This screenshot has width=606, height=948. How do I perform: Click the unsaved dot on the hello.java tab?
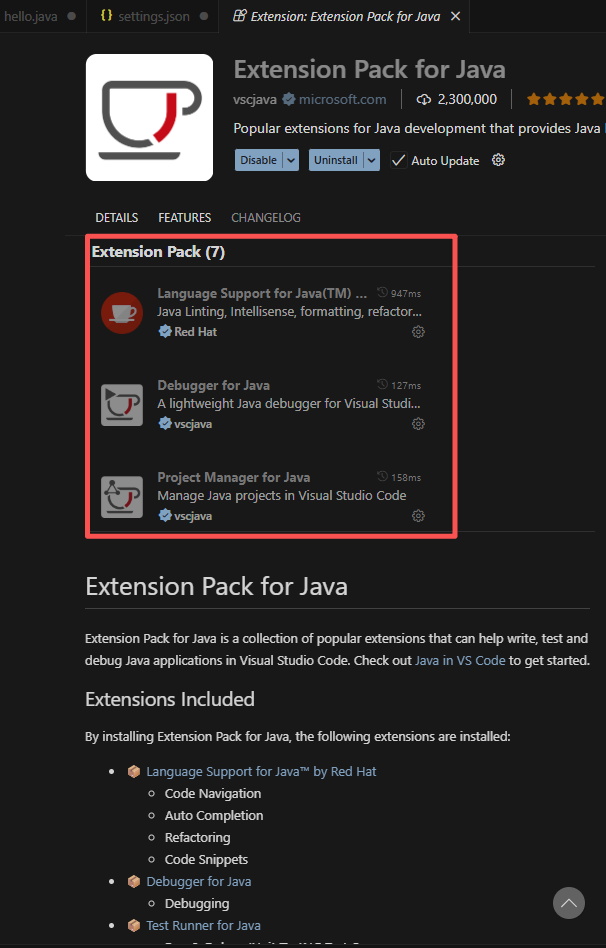pos(71,16)
